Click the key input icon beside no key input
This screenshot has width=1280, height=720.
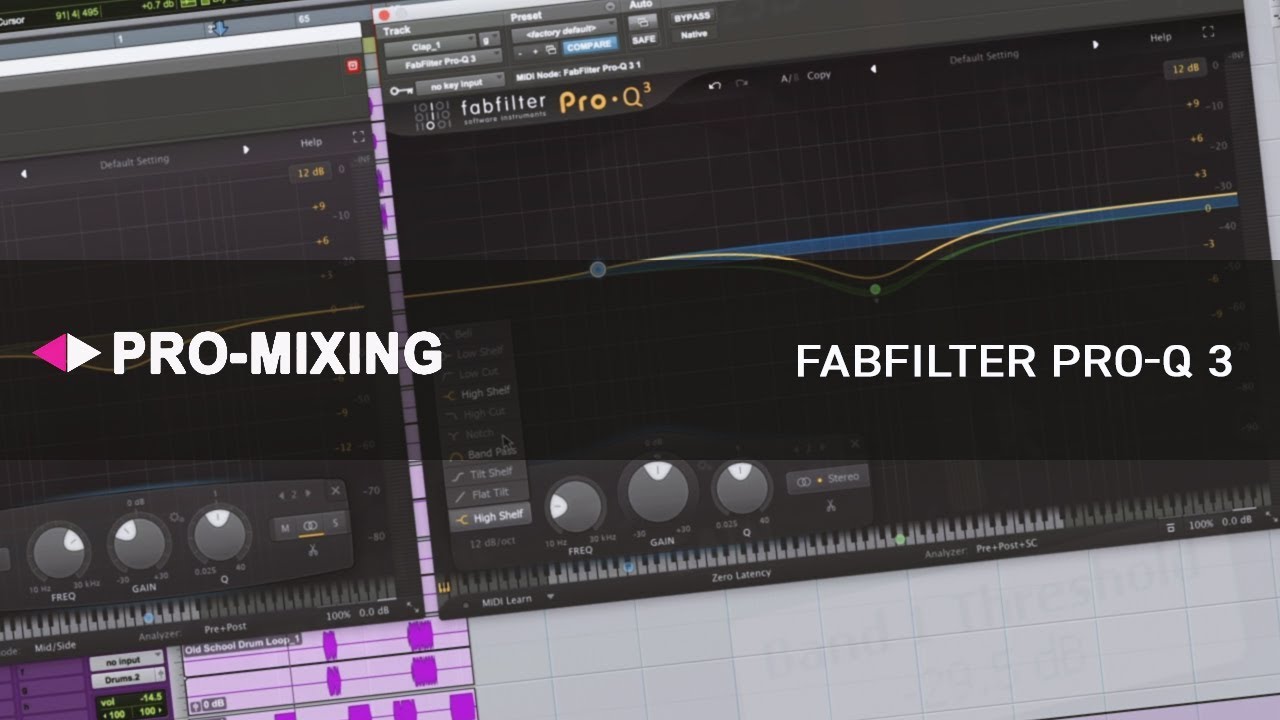[x=401, y=91]
